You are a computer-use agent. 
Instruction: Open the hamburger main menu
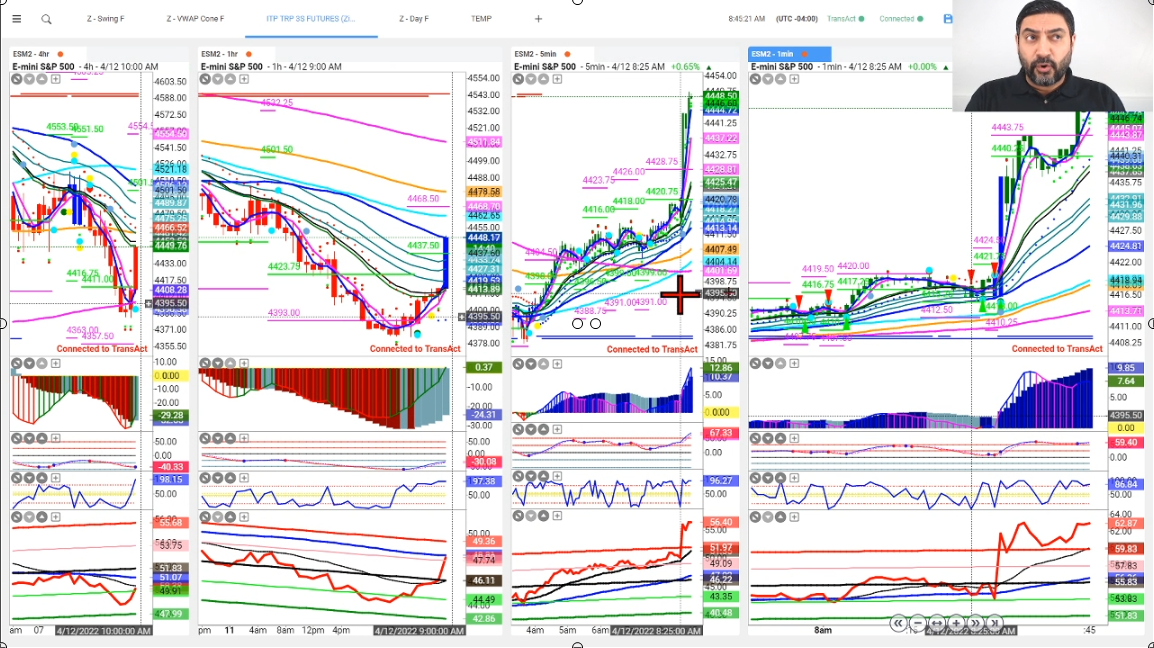(16, 19)
